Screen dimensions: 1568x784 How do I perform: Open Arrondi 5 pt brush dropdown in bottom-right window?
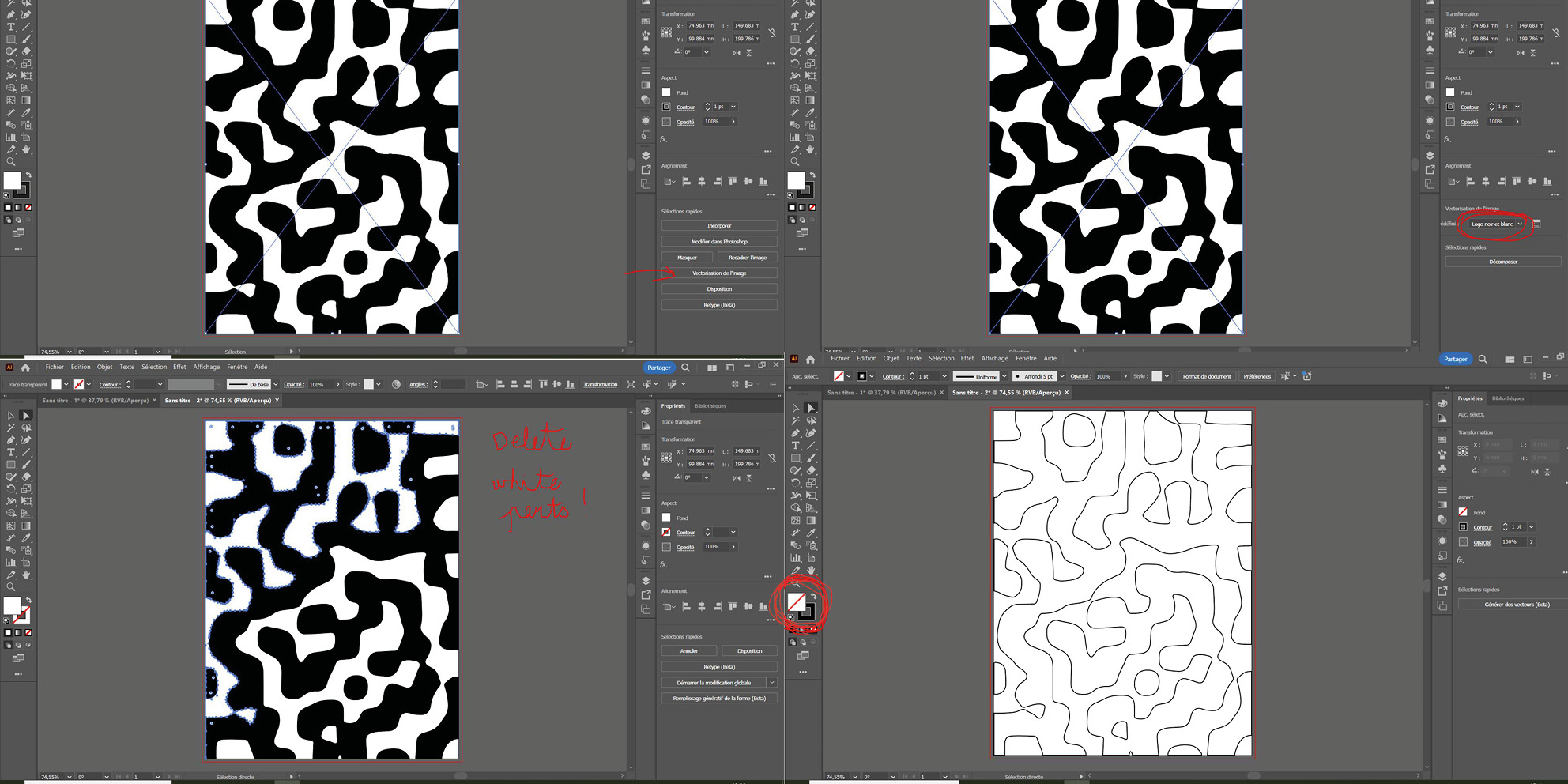point(1062,376)
